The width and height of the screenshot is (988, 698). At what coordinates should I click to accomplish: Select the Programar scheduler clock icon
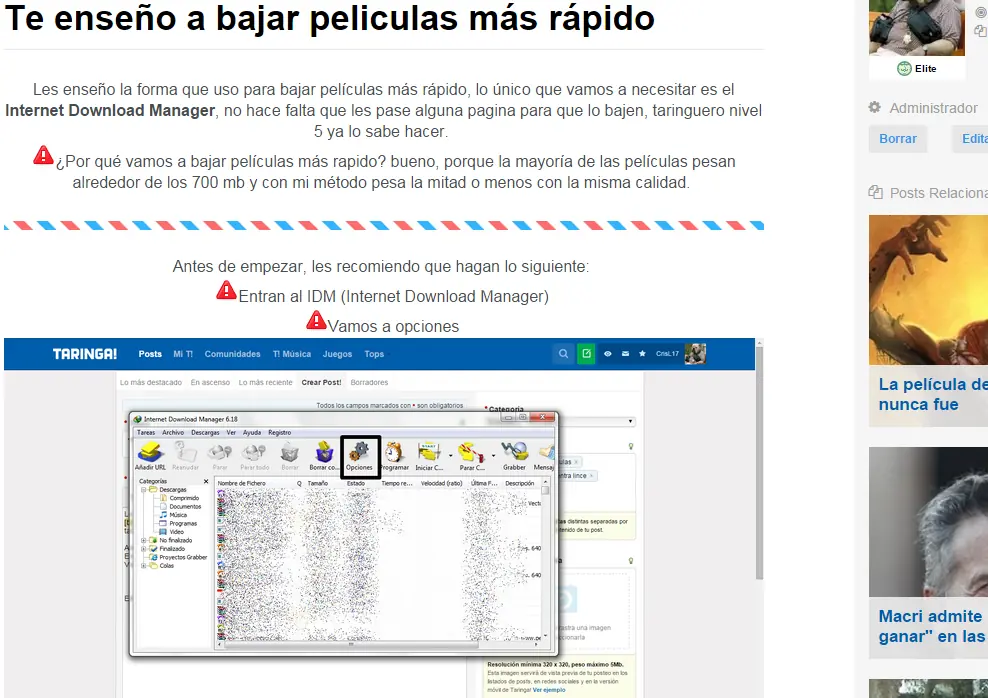(394, 453)
